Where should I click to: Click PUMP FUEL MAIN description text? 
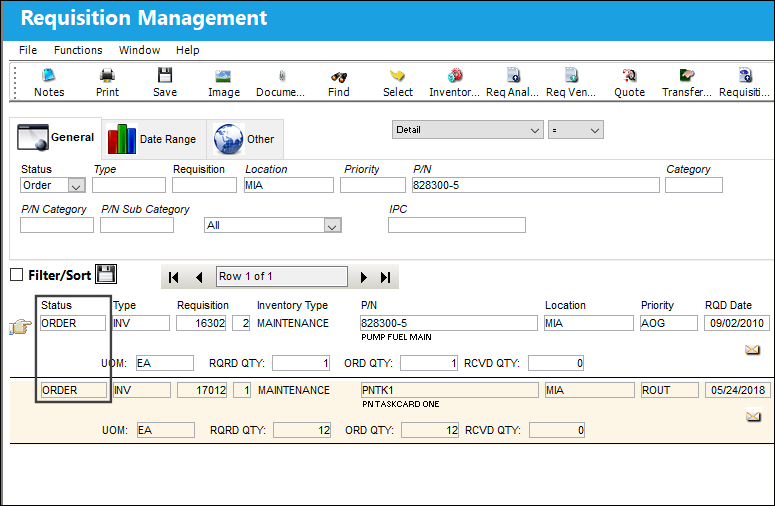click(396, 337)
